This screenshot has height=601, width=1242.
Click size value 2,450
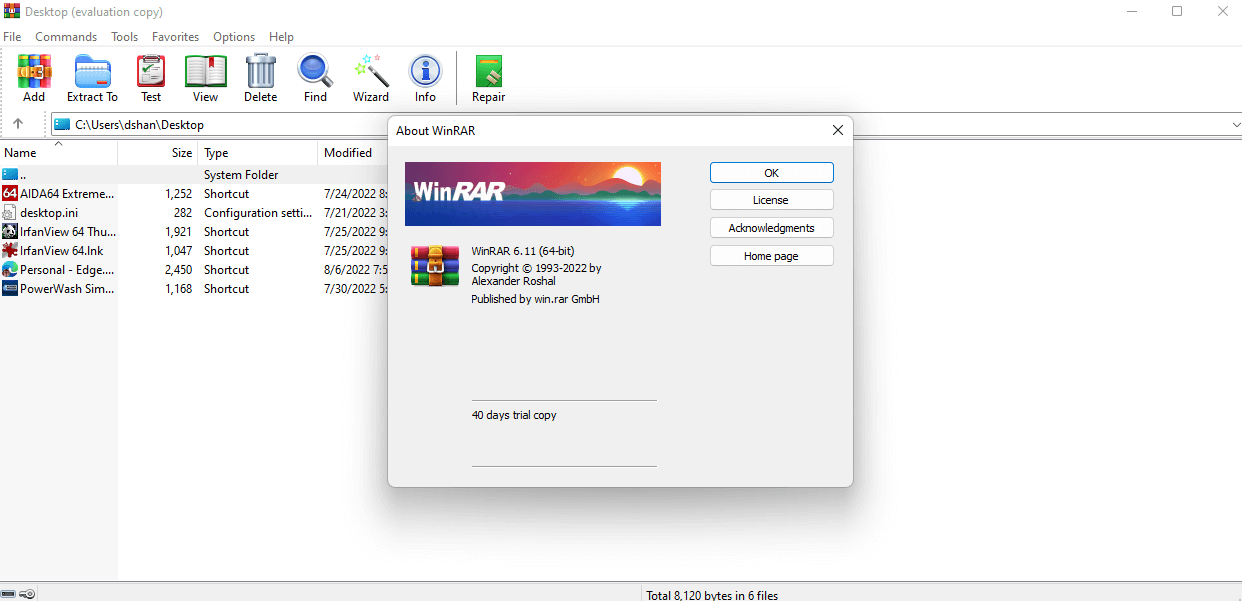pyautogui.click(x=178, y=270)
